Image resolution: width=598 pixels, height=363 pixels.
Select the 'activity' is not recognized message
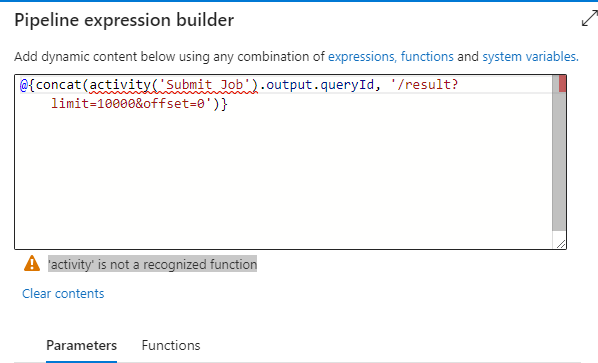[152, 264]
